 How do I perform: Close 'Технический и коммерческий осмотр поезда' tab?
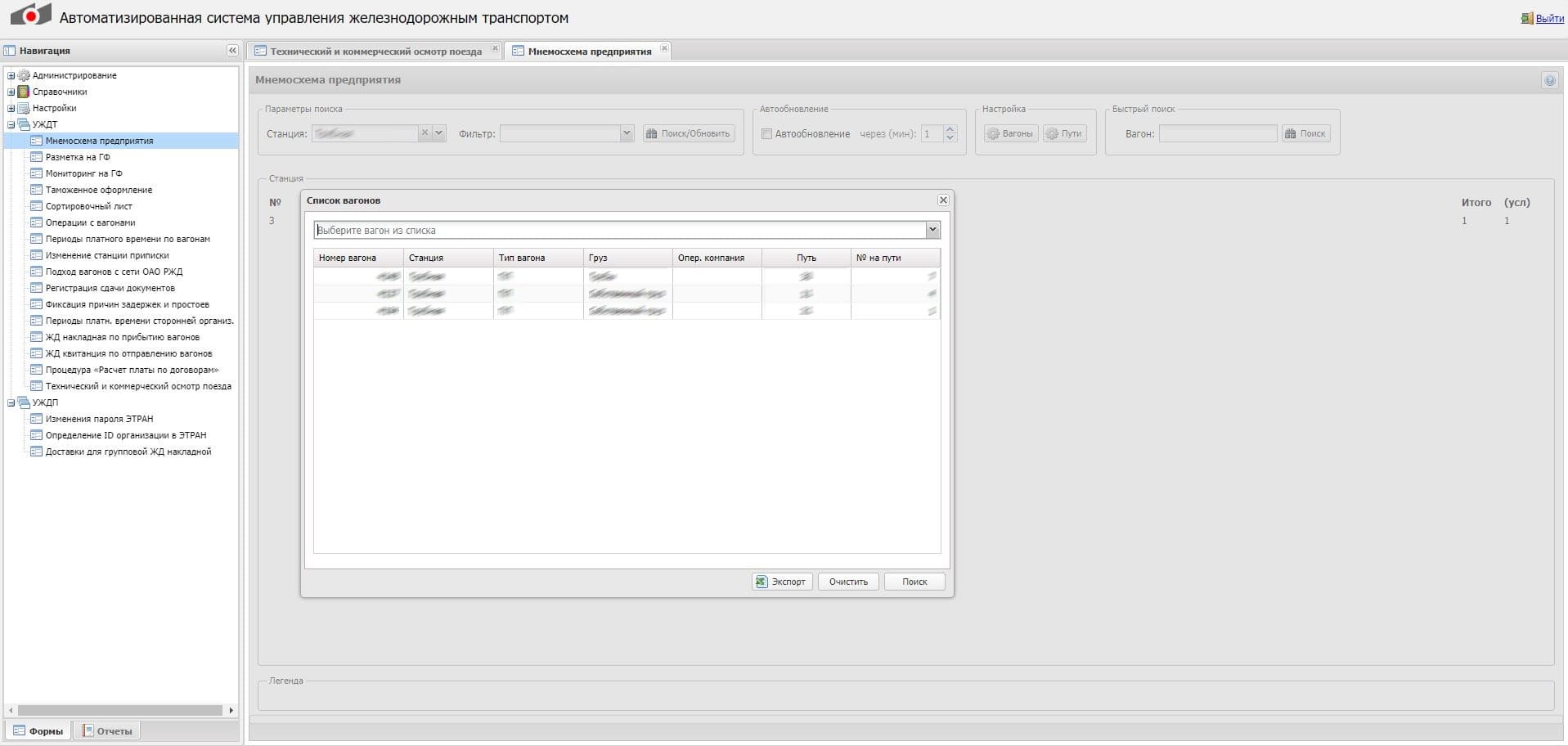[495, 49]
